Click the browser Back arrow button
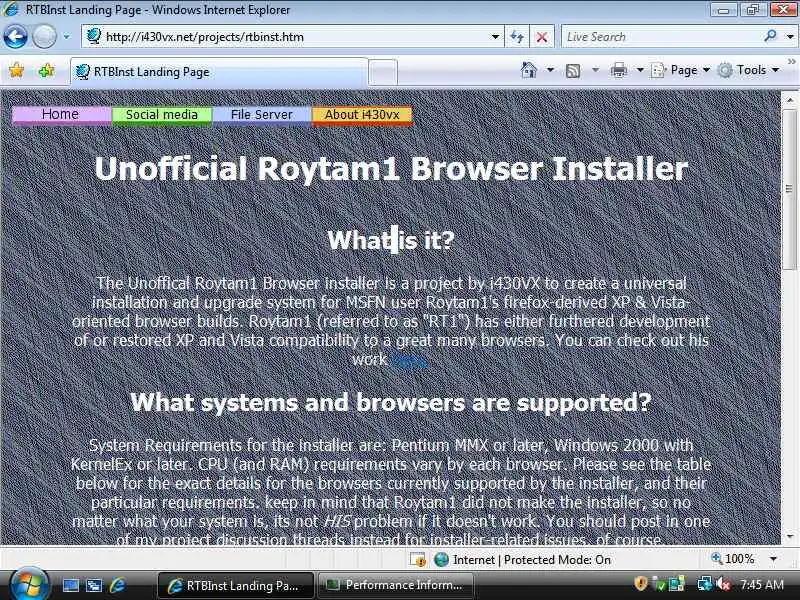Image resolution: width=800 pixels, height=600 pixels. point(15,37)
